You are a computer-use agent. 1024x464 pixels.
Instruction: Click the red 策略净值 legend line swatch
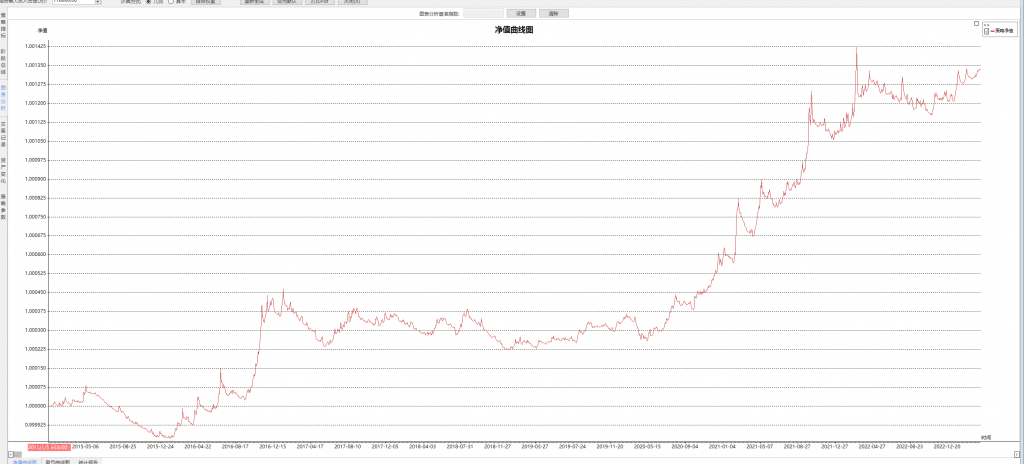(x=994, y=32)
